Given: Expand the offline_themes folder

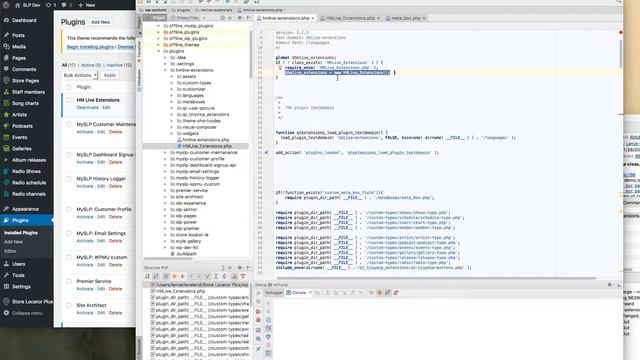Looking at the screenshot, I should point(158,44).
